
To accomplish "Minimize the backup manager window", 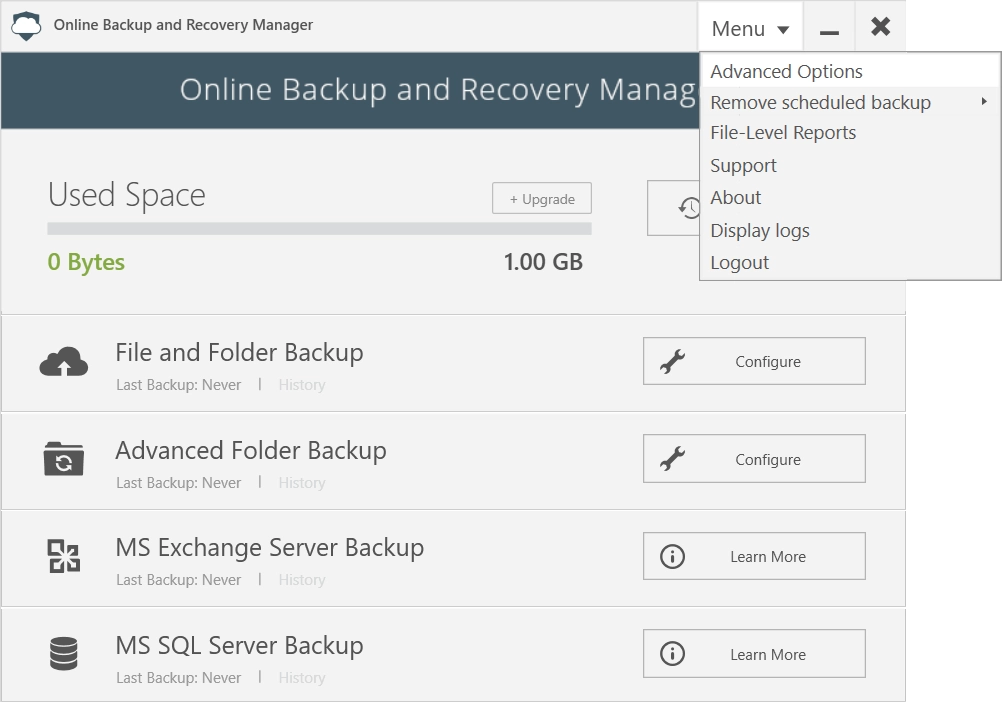I will 829,27.
